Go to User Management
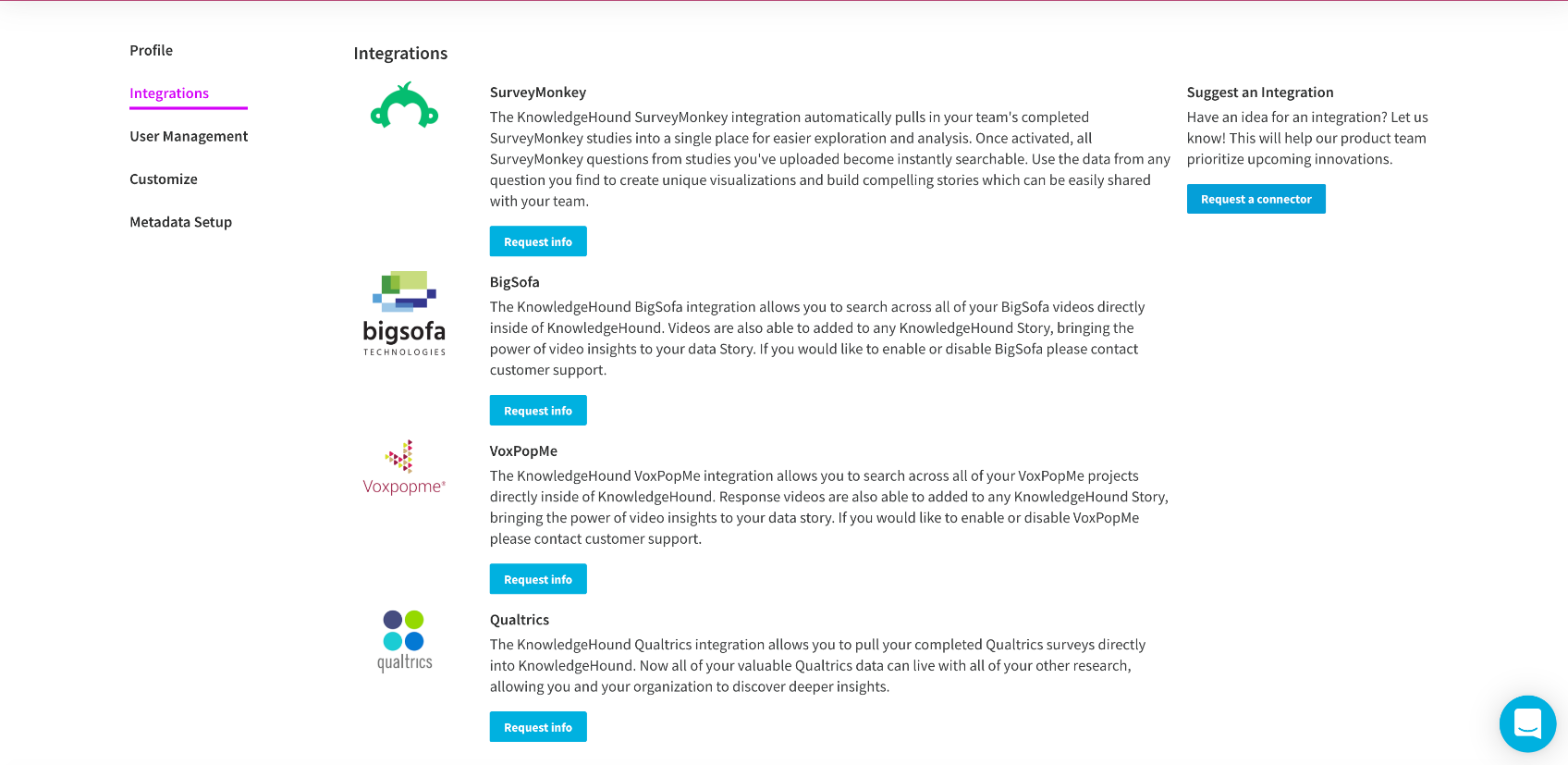Image resolution: width=1568 pixels, height=765 pixels. coord(189,136)
